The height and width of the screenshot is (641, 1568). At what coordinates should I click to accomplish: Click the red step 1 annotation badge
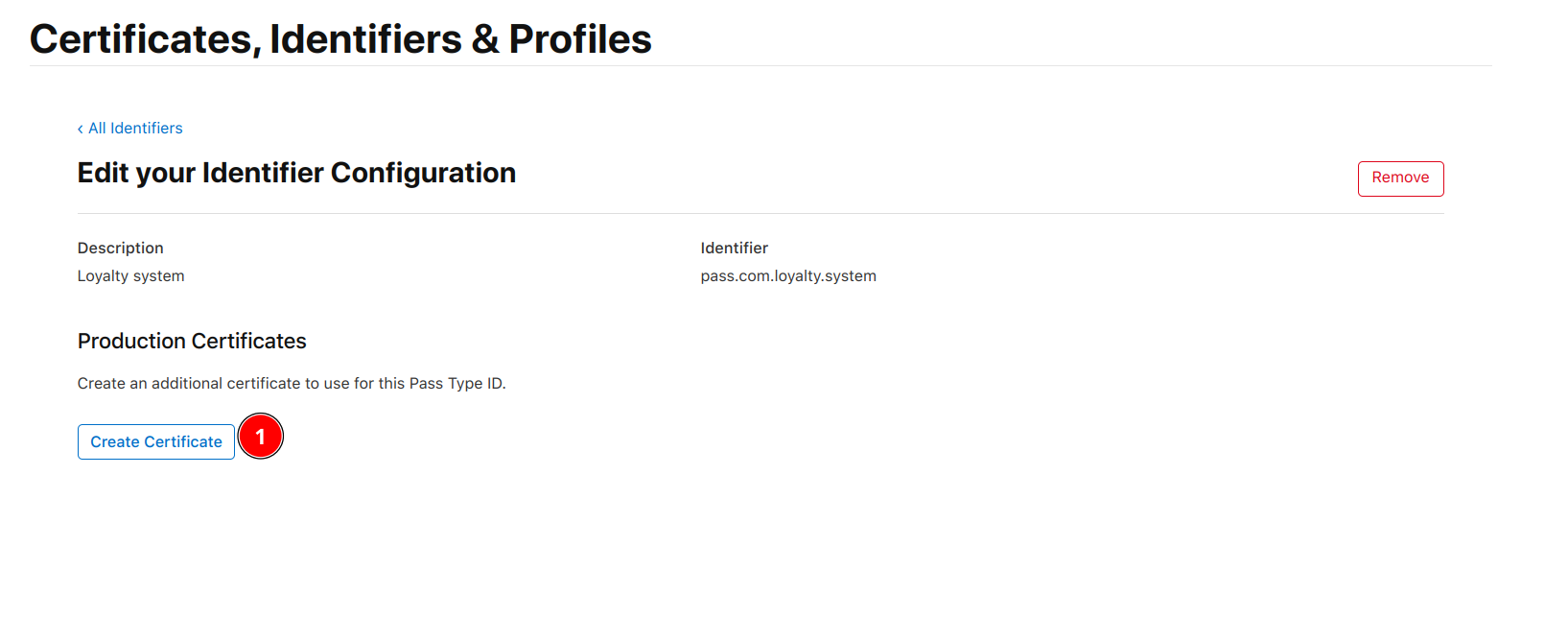260,437
